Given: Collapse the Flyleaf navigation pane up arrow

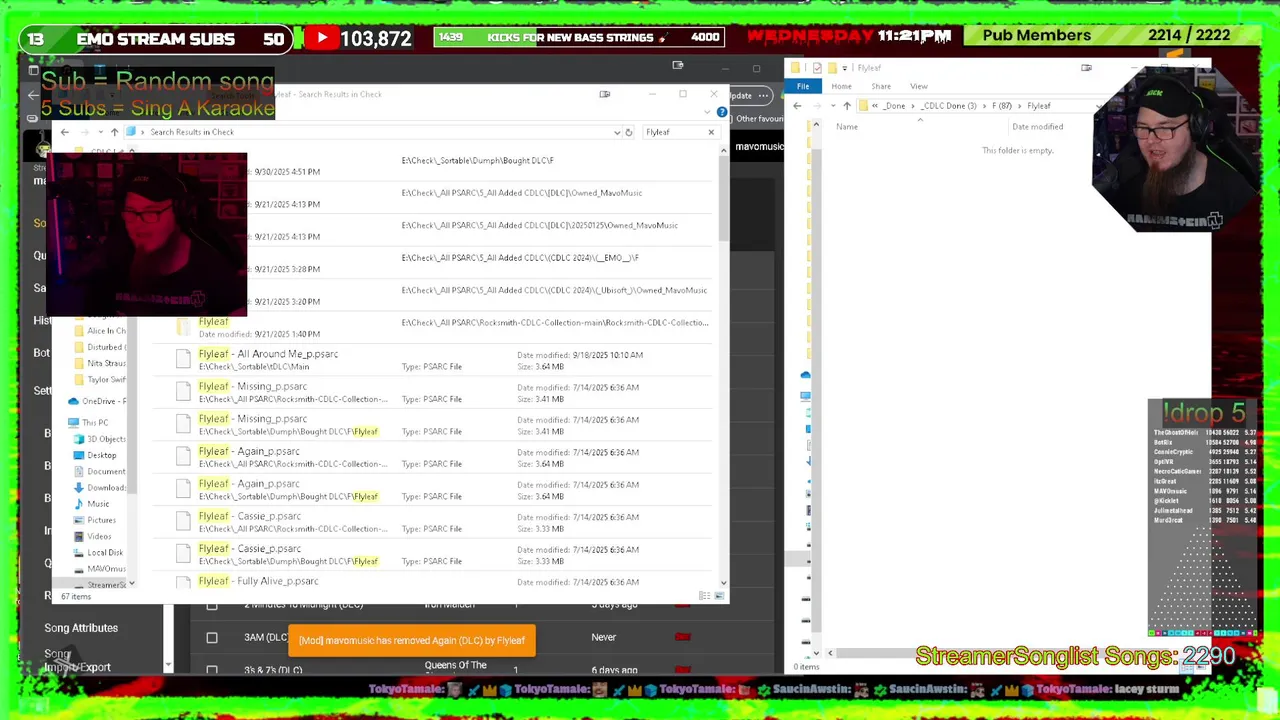Looking at the screenshot, I should pos(816,126).
